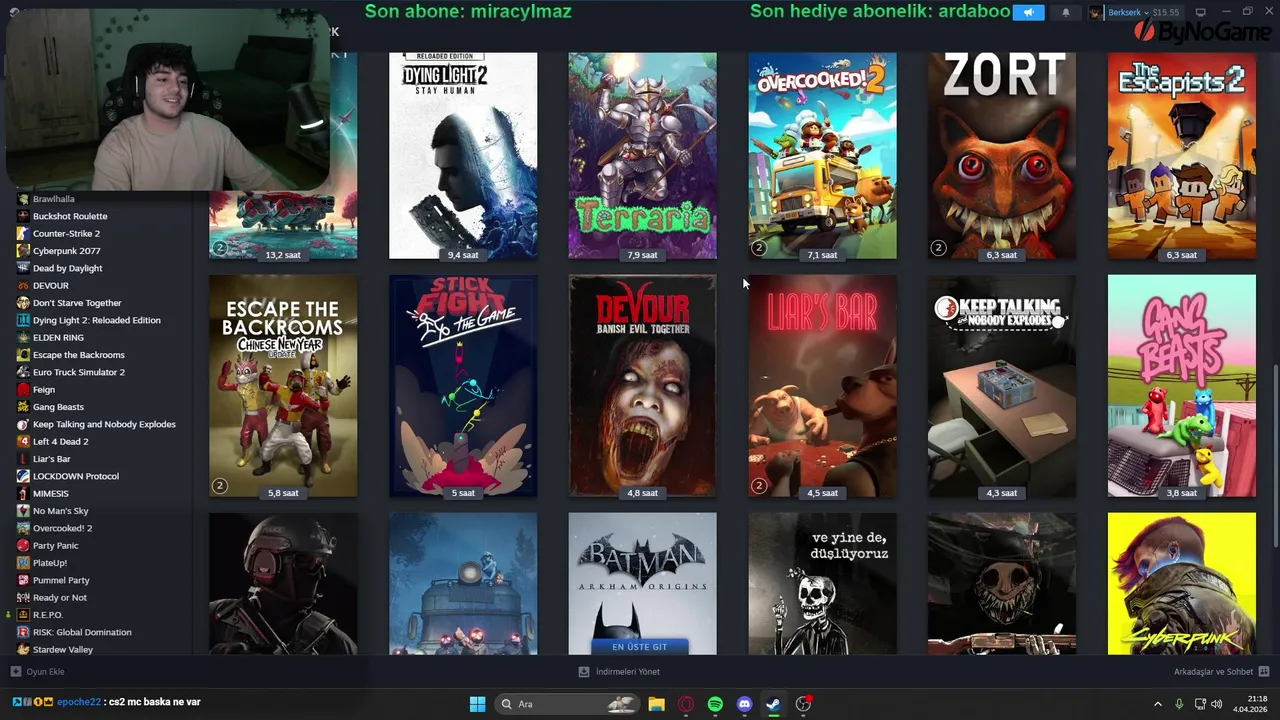Click the ELDEN RING icon in the sidebar
The image size is (1280, 720).
pyautogui.click(x=23, y=337)
